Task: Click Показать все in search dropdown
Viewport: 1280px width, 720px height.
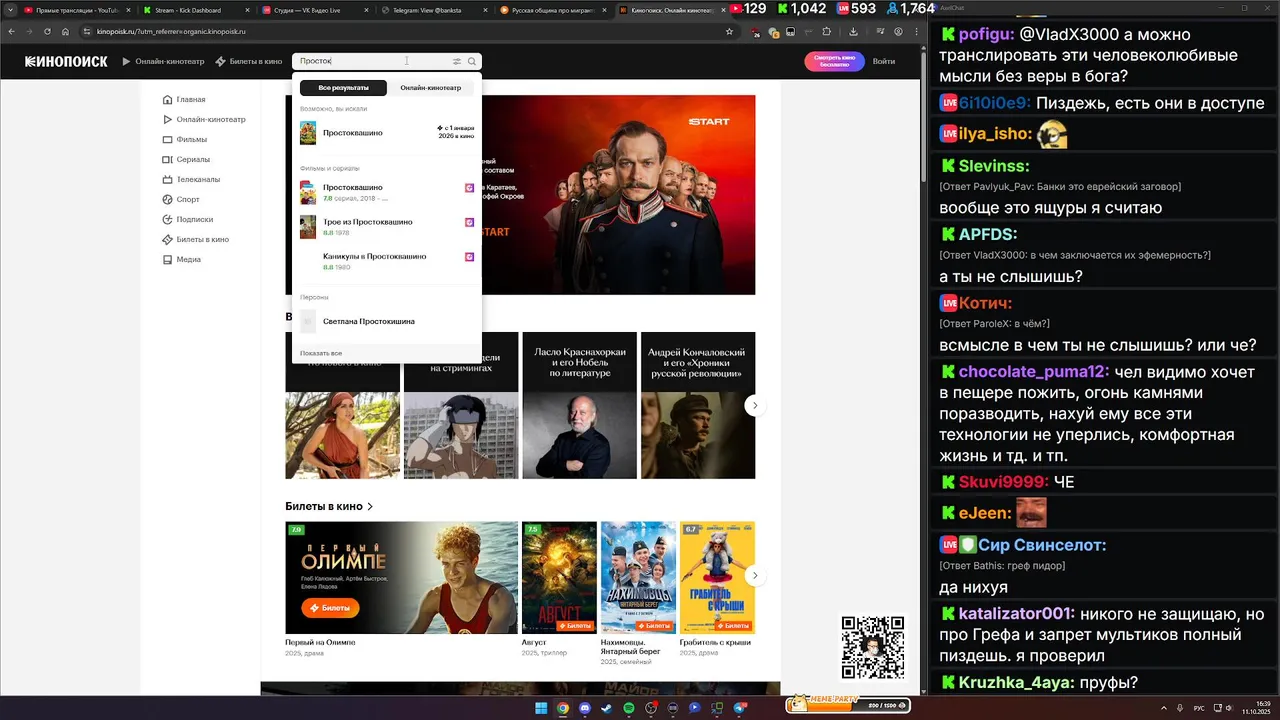Action: pyautogui.click(x=321, y=353)
